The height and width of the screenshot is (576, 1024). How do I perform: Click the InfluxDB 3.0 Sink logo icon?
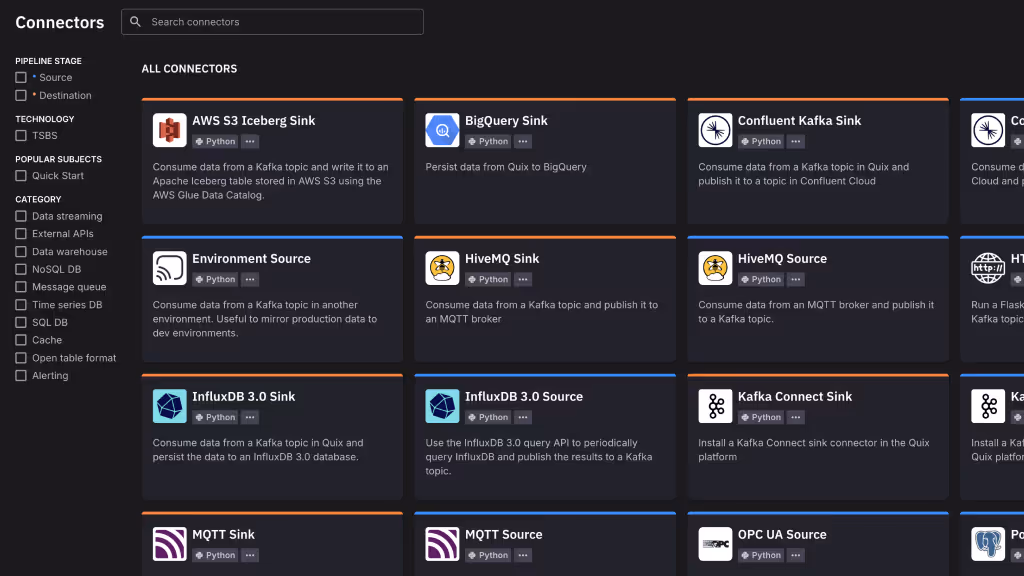pyautogui.click(x=170, y=406)
